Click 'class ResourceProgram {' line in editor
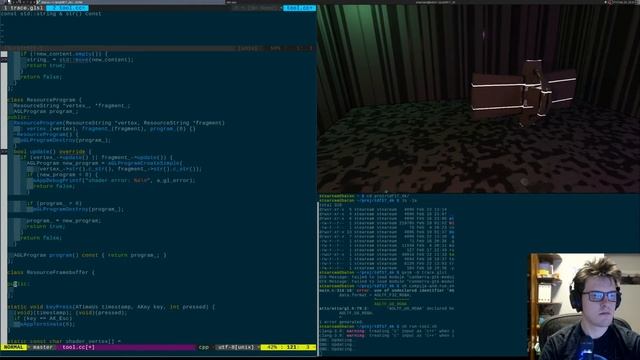Viewport: 640px width, 360px height. coord(44,100)
